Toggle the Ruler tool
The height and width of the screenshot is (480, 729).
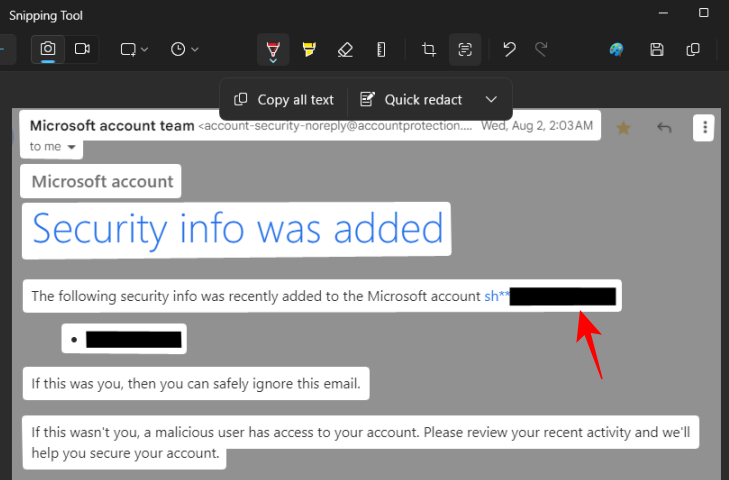coord(381,49)
